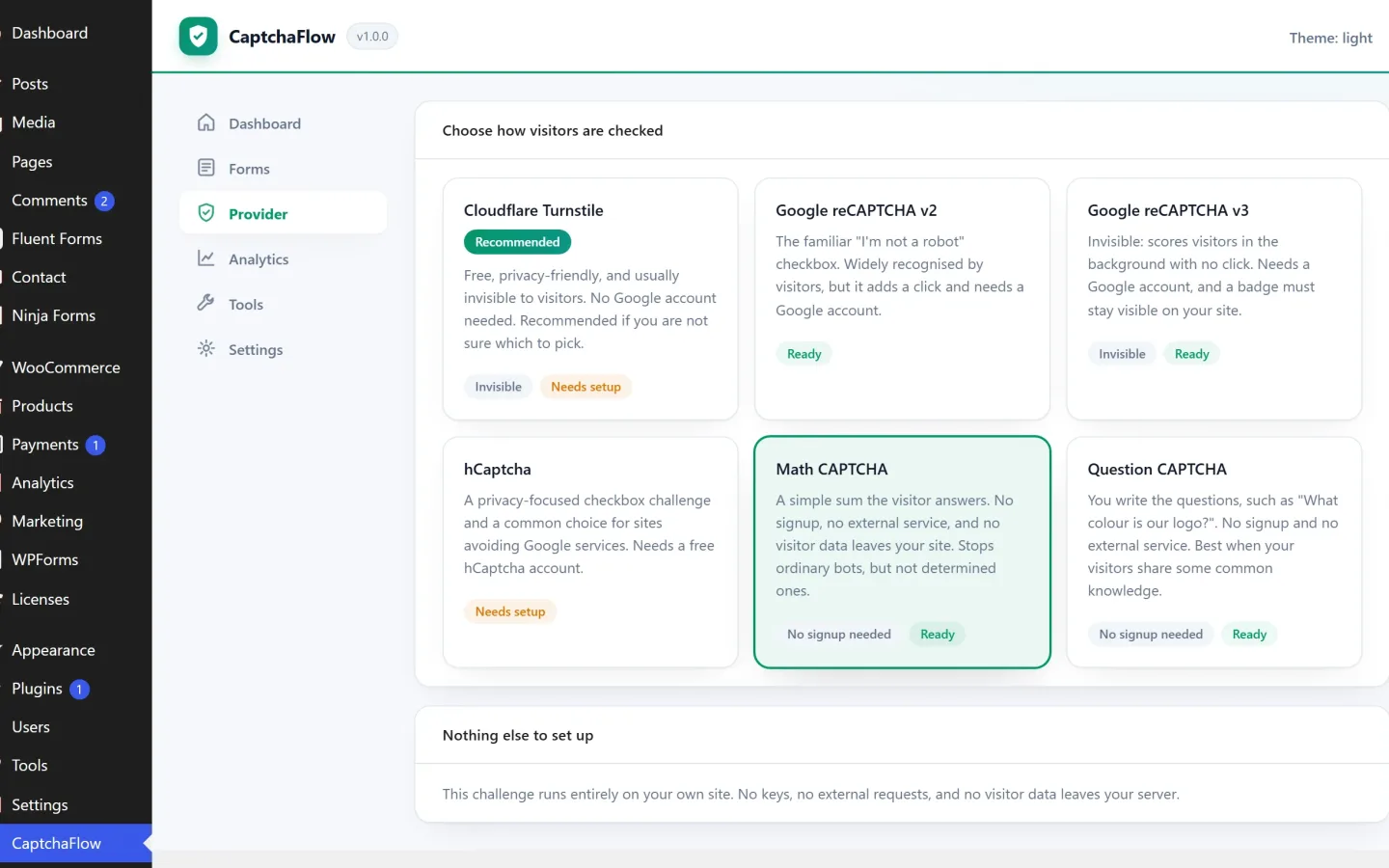Image resolution: width=1389 pixels, height=868 pixels.
Task: Click No signup needed badge on Math CAPTCHA
Action: (x=838, y=635)
